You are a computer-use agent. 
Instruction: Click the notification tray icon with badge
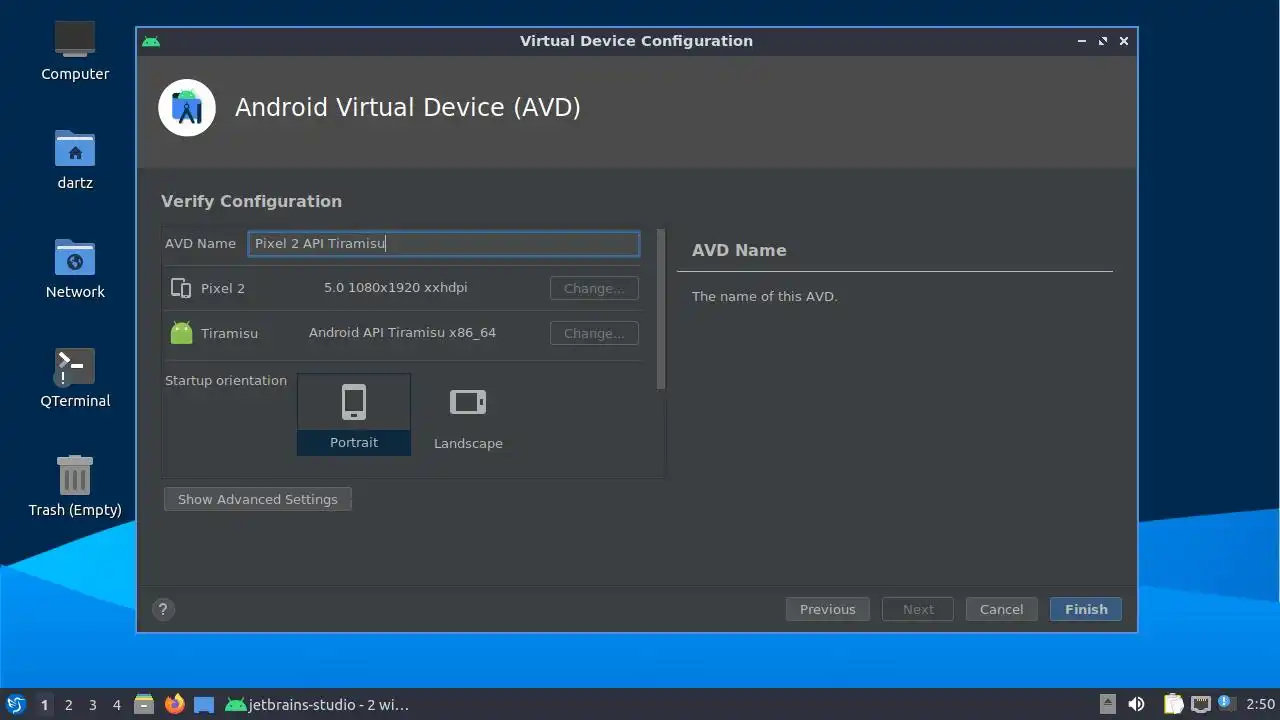(1225, 704)
